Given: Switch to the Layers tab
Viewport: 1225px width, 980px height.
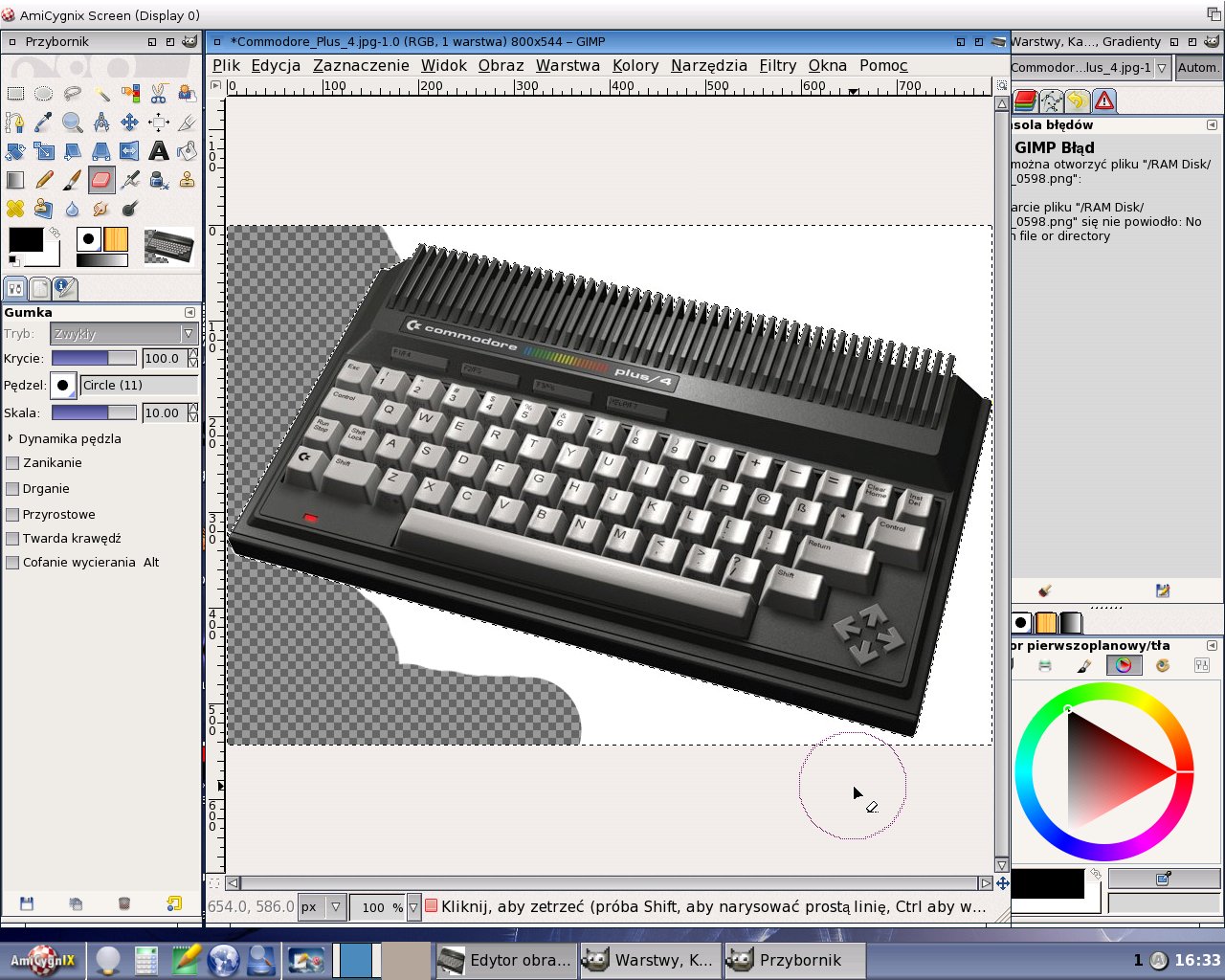Looking at the screenshot, I should [x=1025, y=100].
